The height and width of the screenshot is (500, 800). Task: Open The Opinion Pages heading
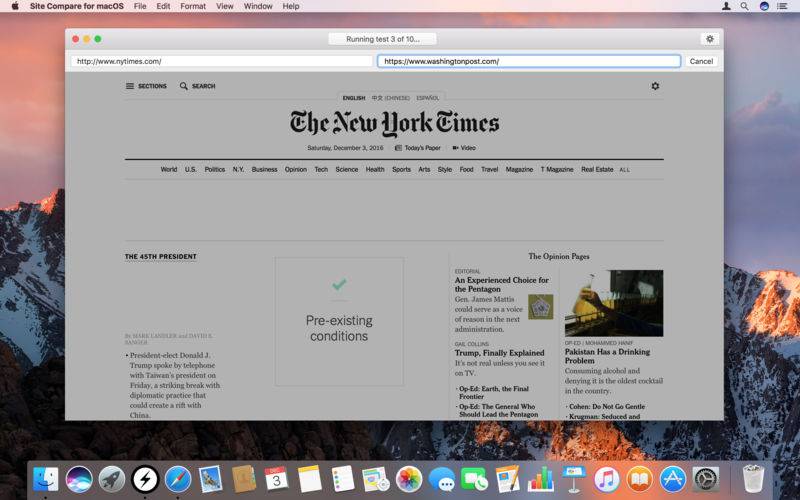point(559,257)
